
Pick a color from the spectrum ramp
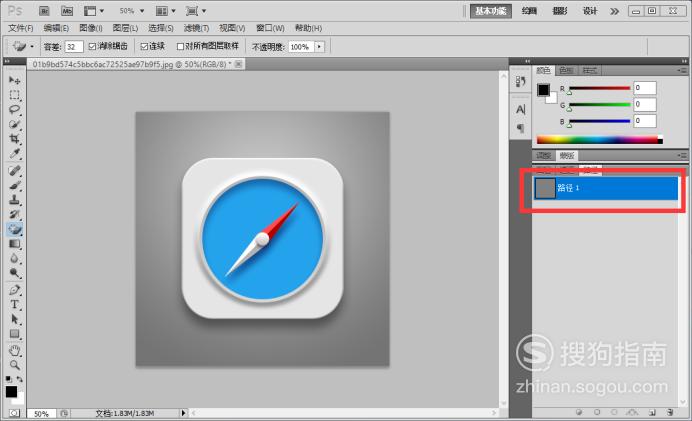[x=599, y=140]
